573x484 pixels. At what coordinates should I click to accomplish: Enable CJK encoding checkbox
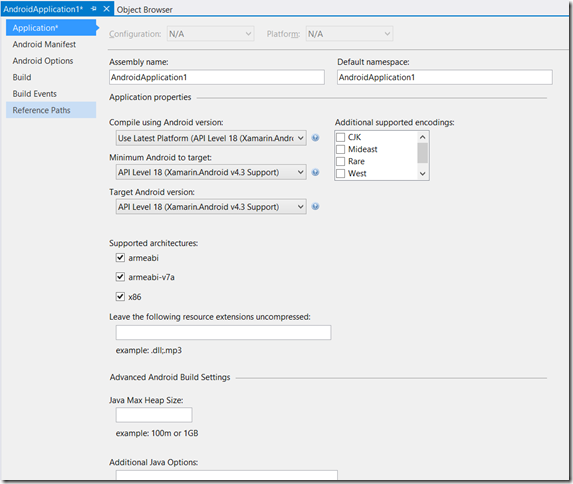point(340,137)
